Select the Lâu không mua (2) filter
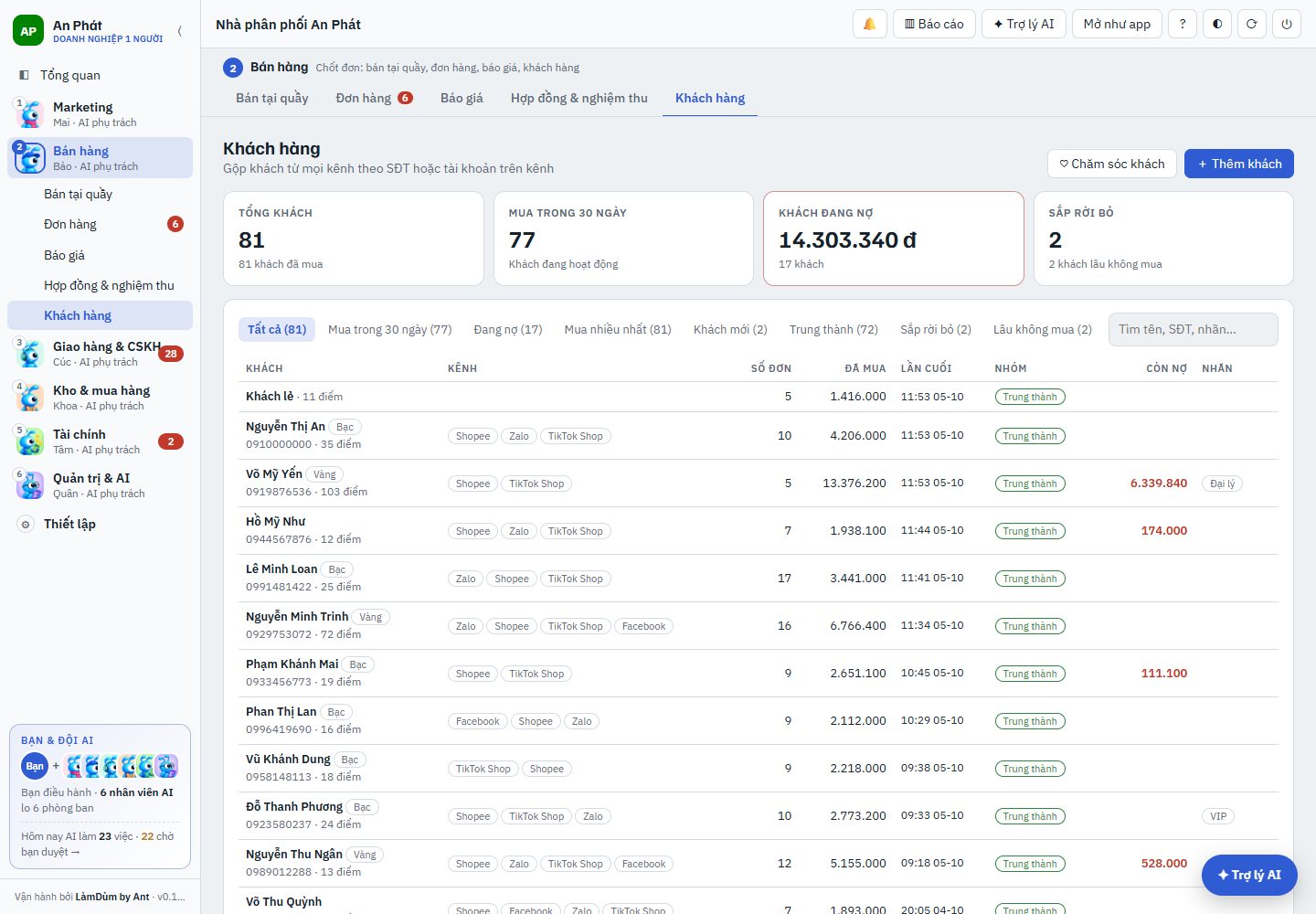 coord(1043,329)
